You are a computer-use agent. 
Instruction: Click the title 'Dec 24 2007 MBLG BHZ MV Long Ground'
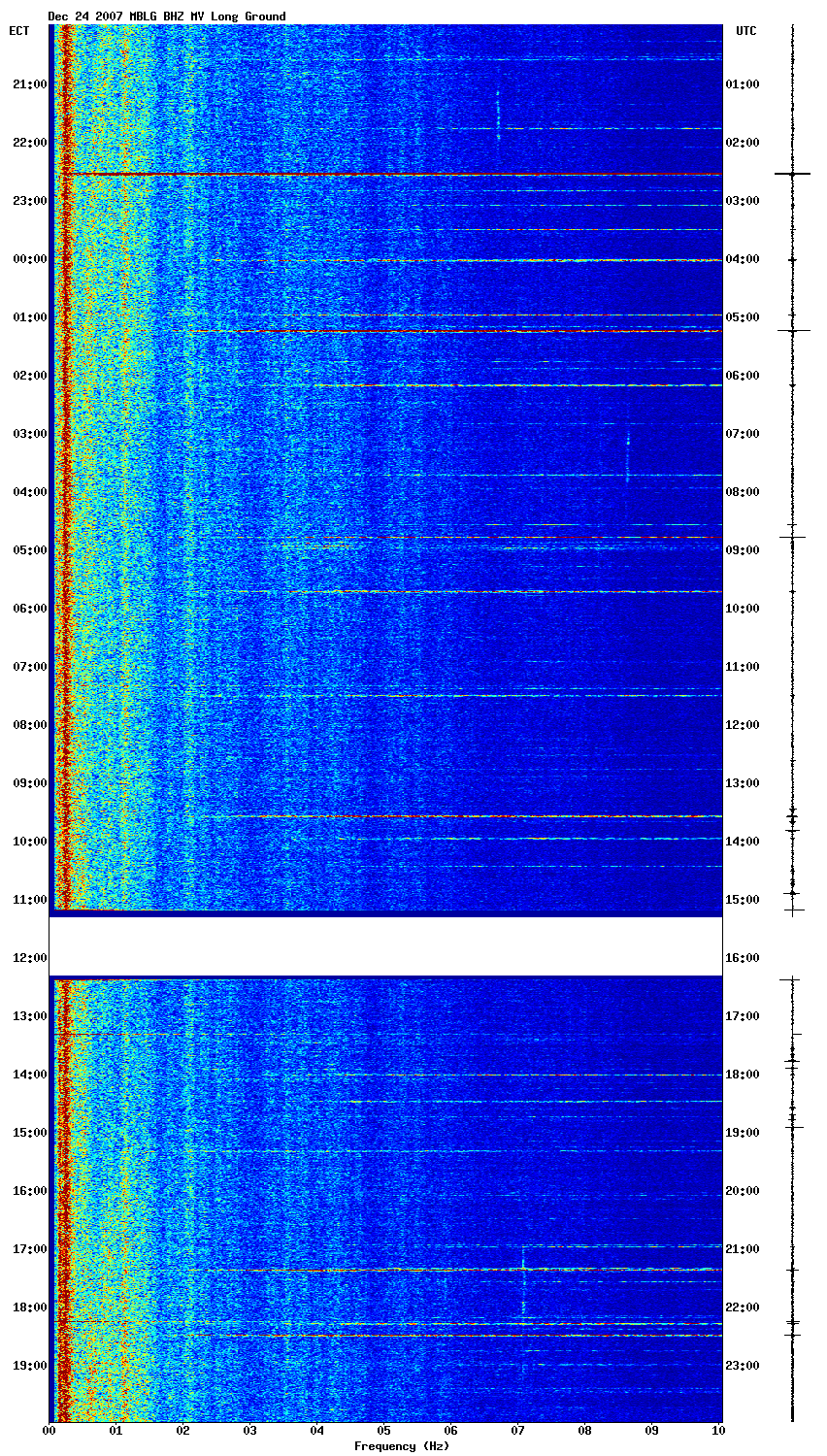coord(167,17)
